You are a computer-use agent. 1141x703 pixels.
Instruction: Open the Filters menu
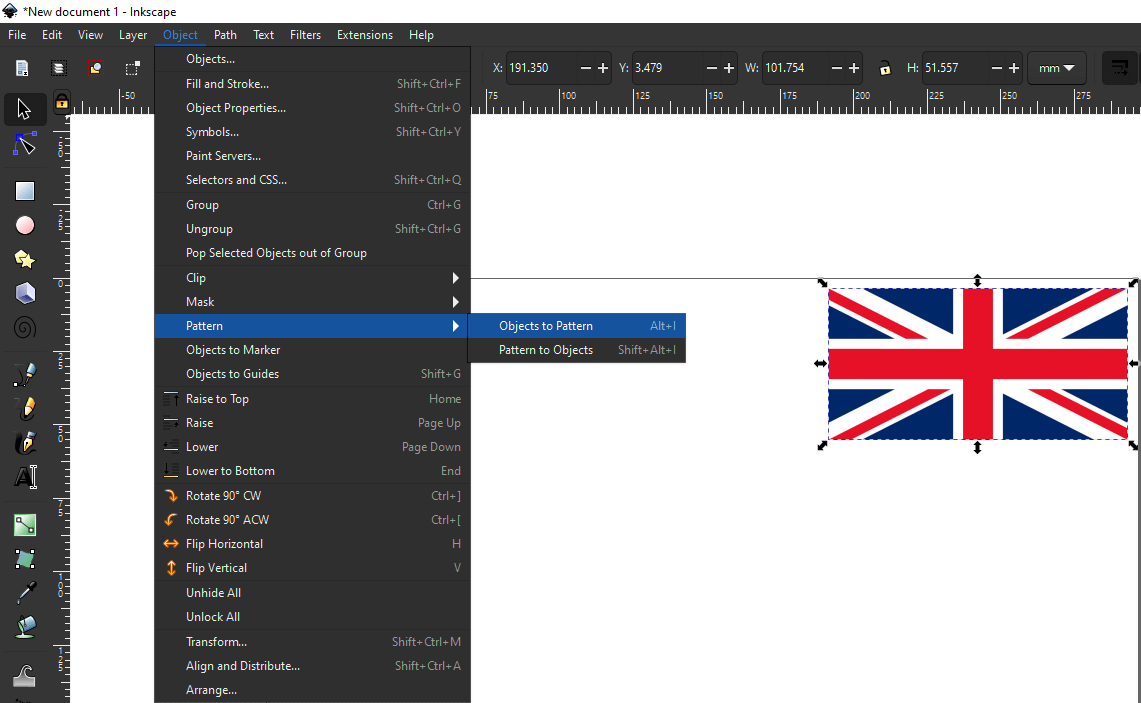(x=305, y=35)
